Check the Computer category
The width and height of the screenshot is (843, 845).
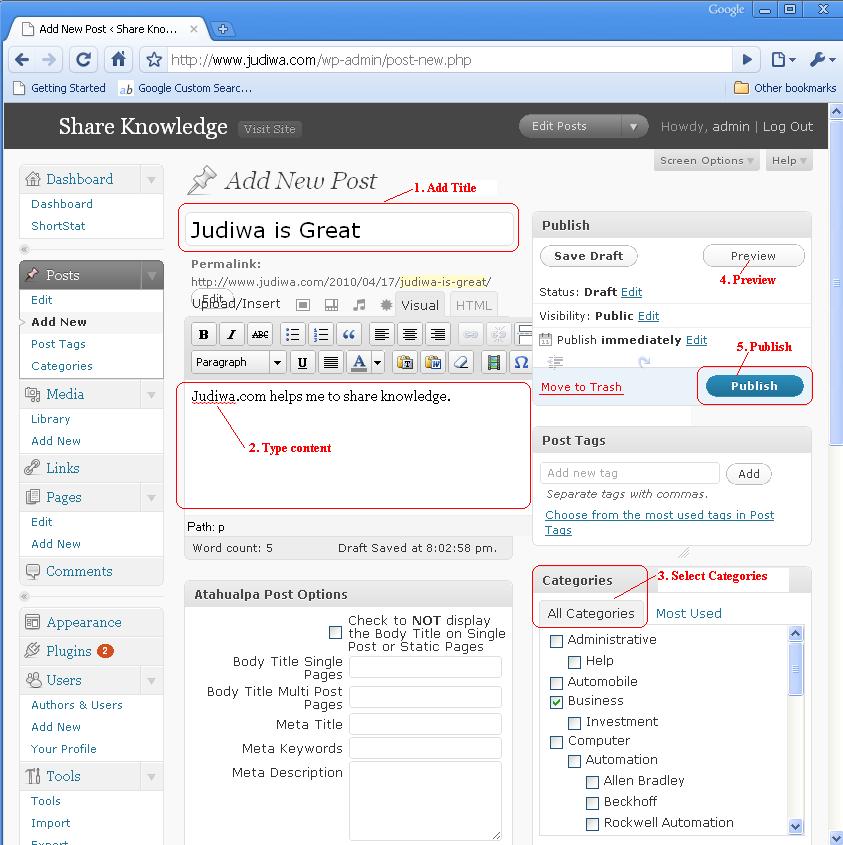[556, 742]
